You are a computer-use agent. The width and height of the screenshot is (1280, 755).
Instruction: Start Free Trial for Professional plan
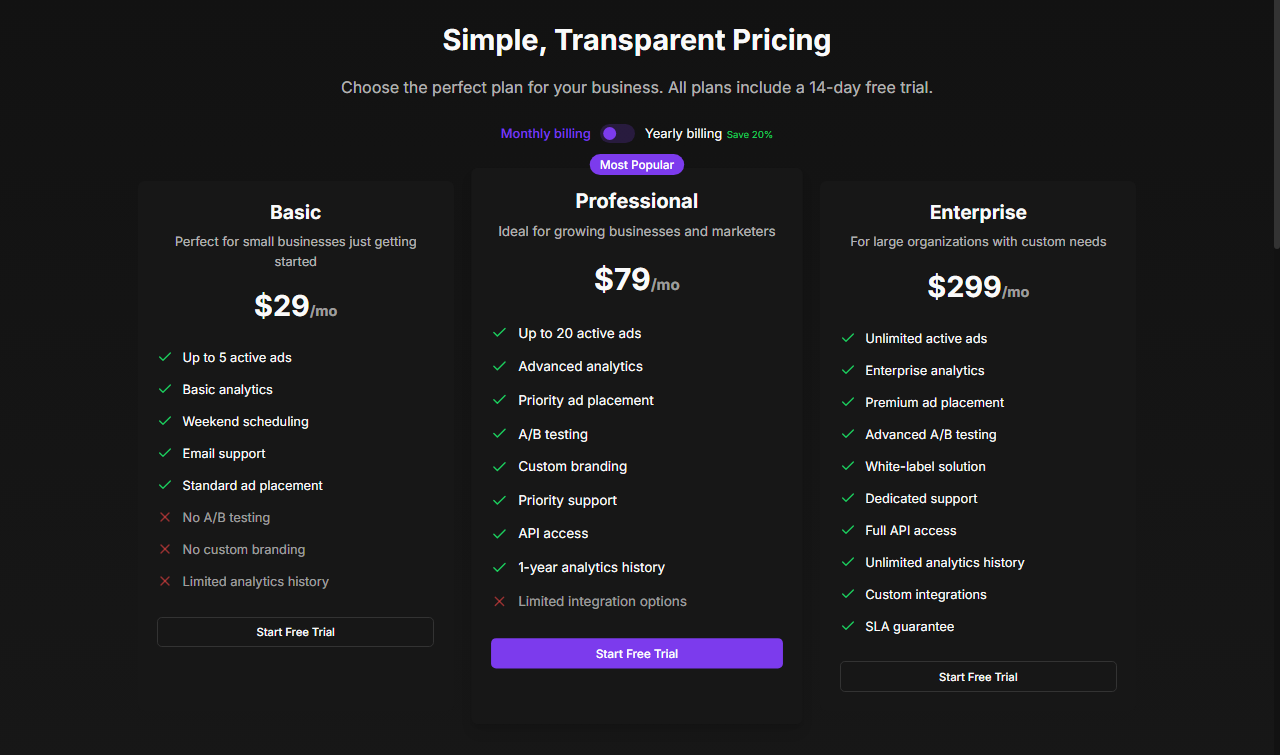[636, 654]
